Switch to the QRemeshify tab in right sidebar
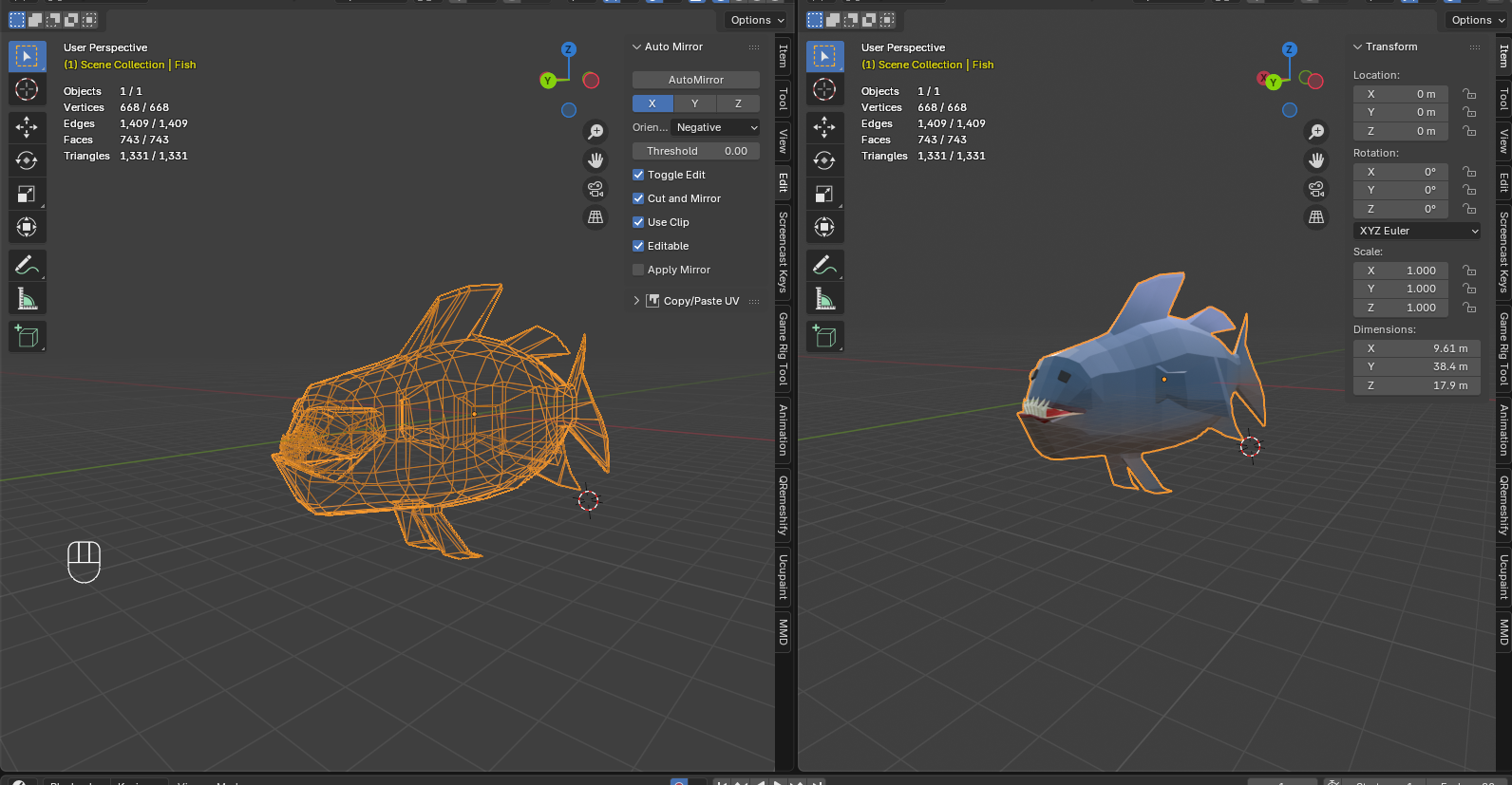Viewport: 1512px width, 785px height. [x=1503, y=506]
